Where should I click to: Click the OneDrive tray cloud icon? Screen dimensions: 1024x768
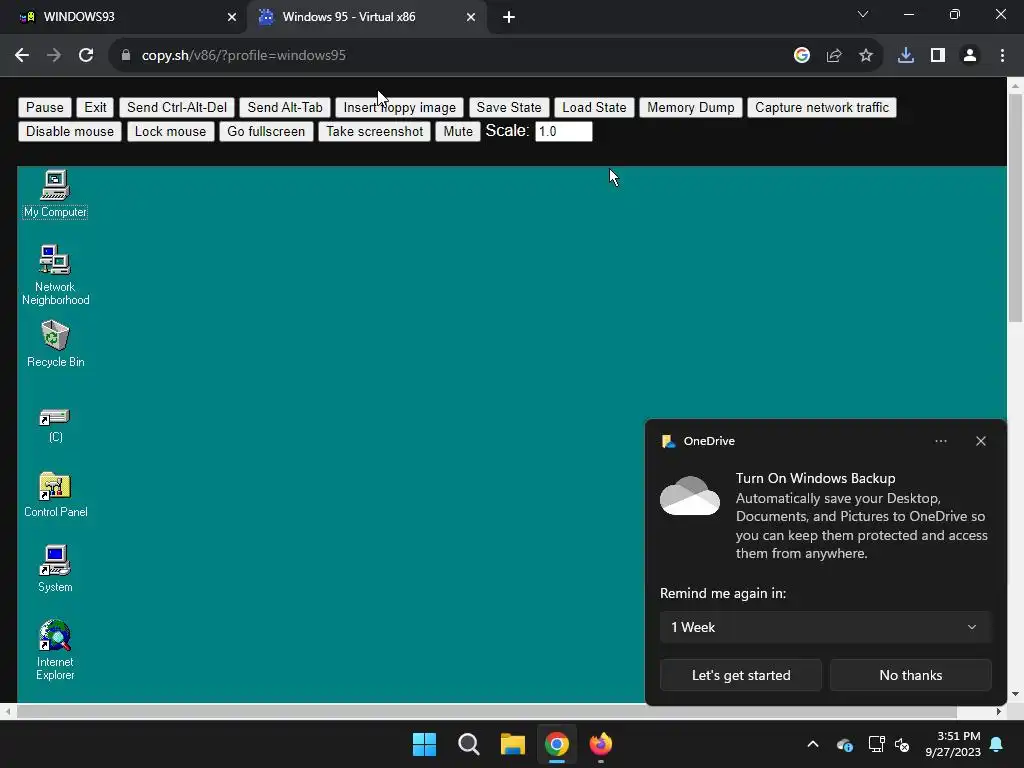tap(844, 744)
